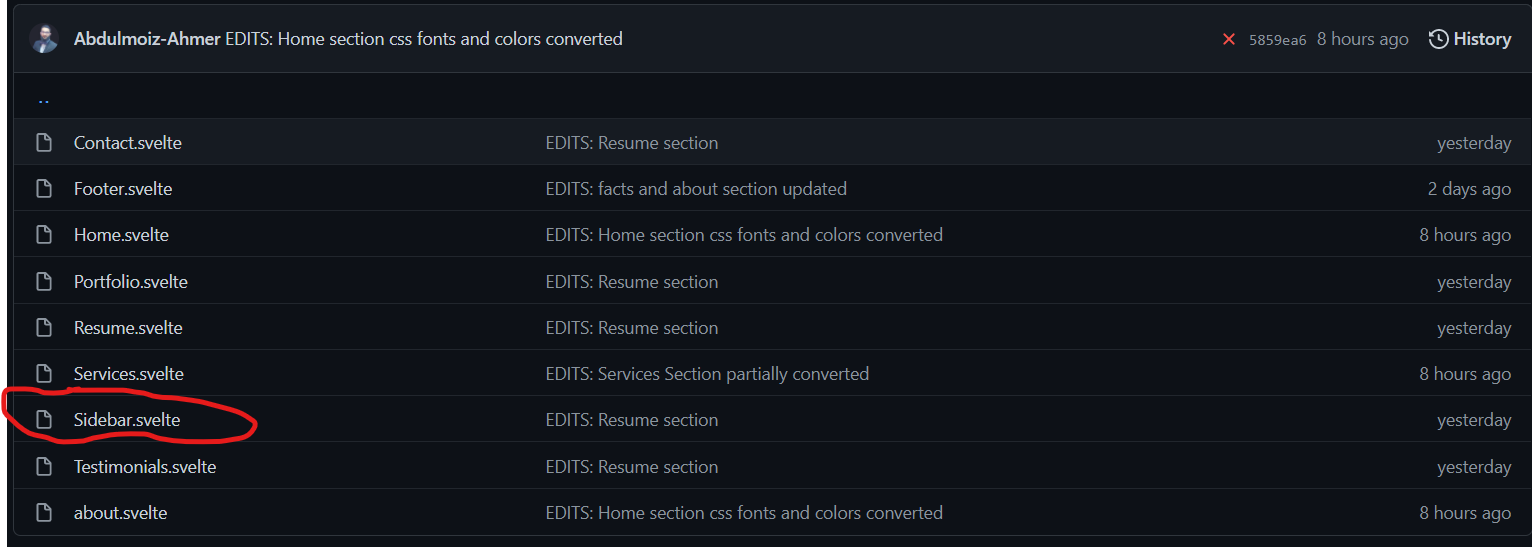Open the Sidebar.svelte file
Viewport: 1532px width, 547px height.
[x=127, y=420]
